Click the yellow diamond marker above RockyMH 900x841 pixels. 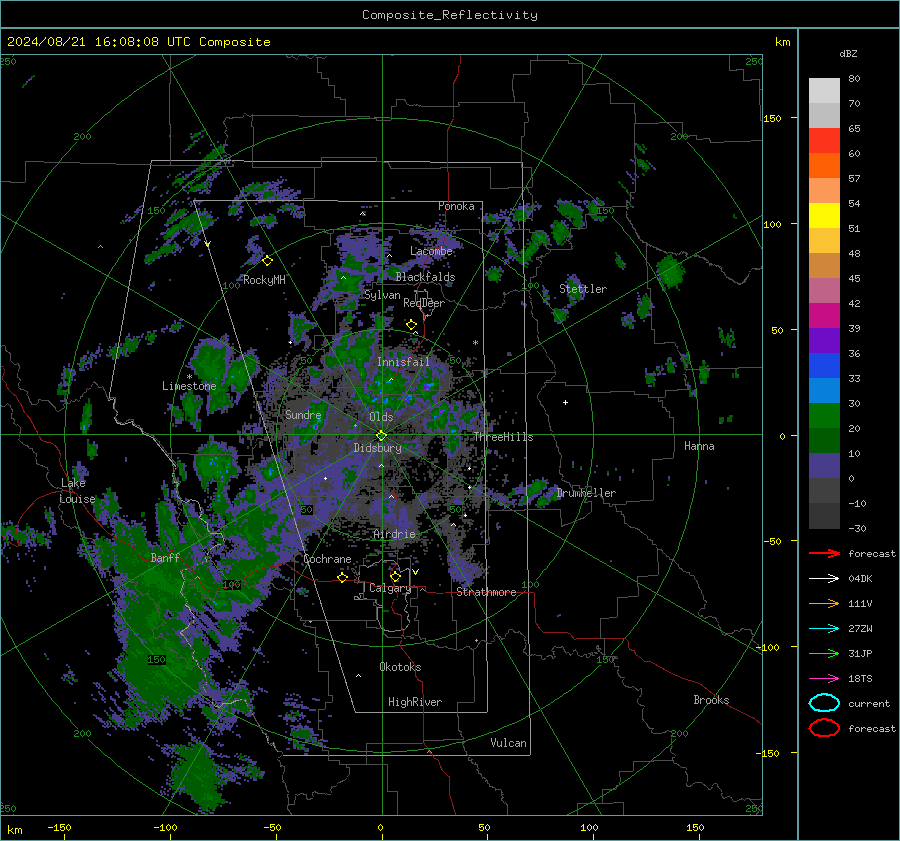[x=267, y=261]
